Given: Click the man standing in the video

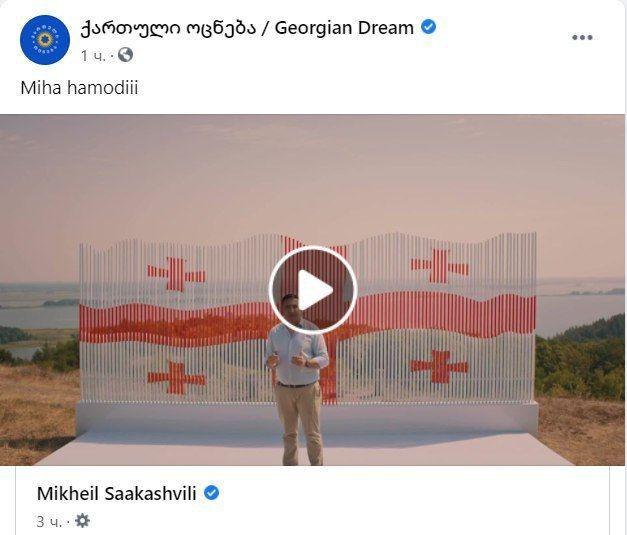Looking at the screenshot, I should pyautogui.click(x=297, y=379).
